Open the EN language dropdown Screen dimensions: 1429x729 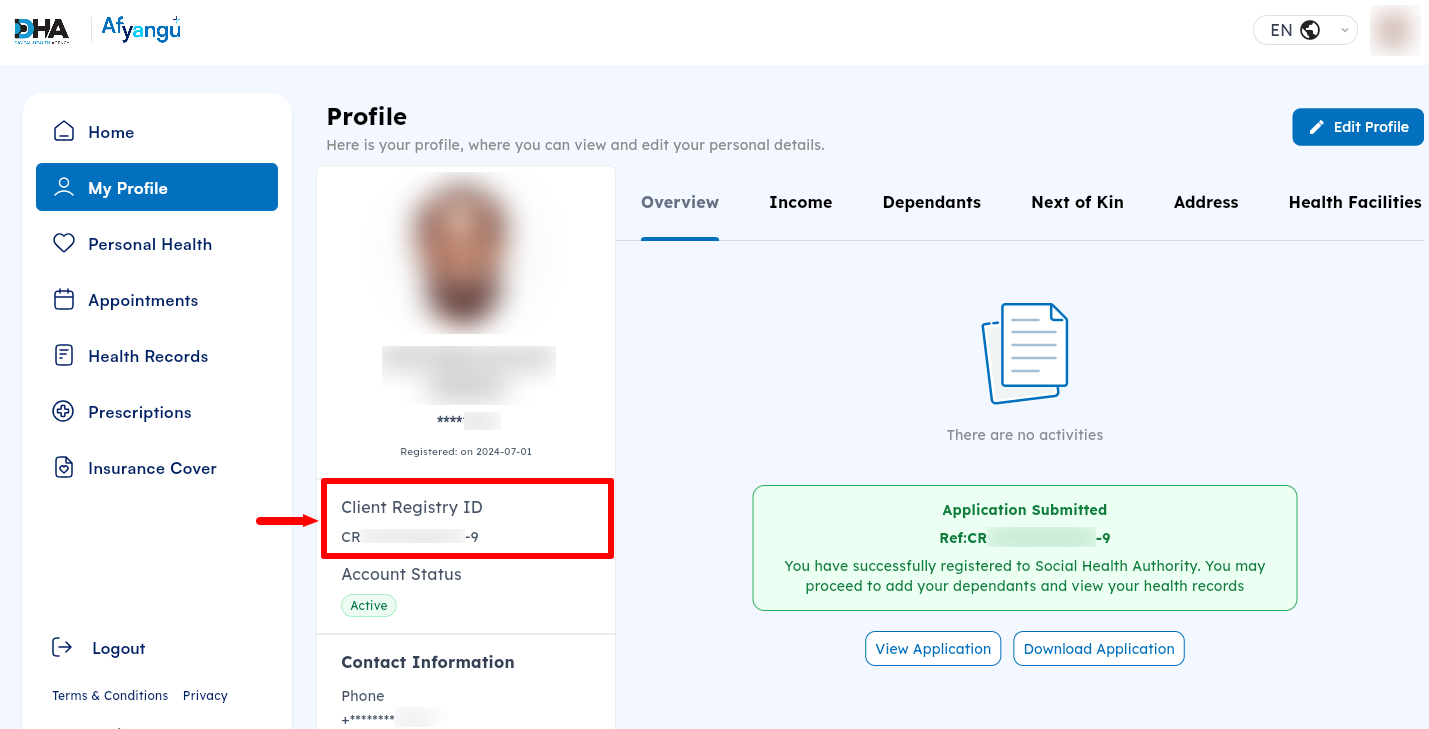(1305, 30)
